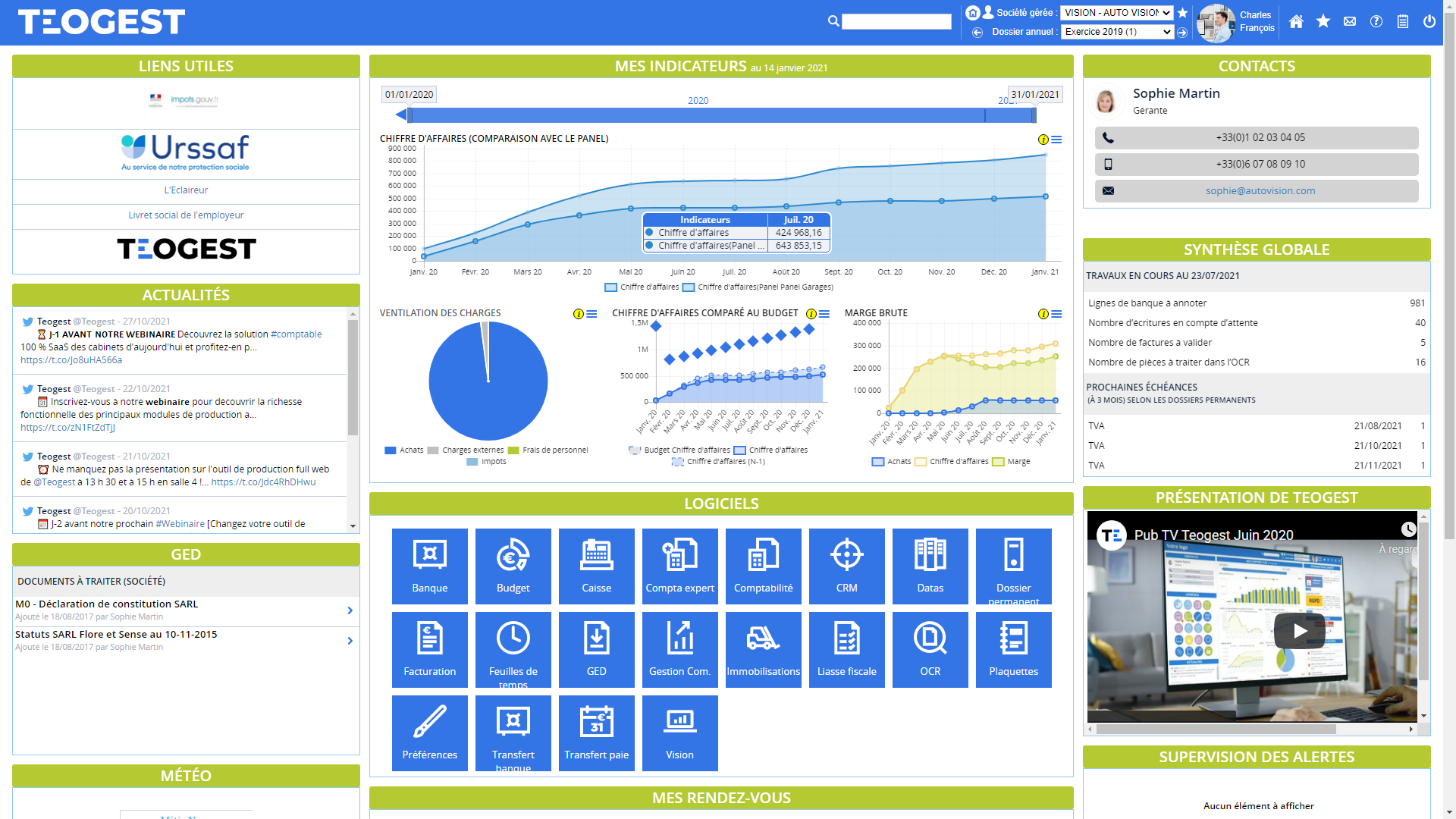Image resolution: width=1456 pixels, height=819 pixels.
Task: Open the Société gérée dropdown
Action: 1116,13
